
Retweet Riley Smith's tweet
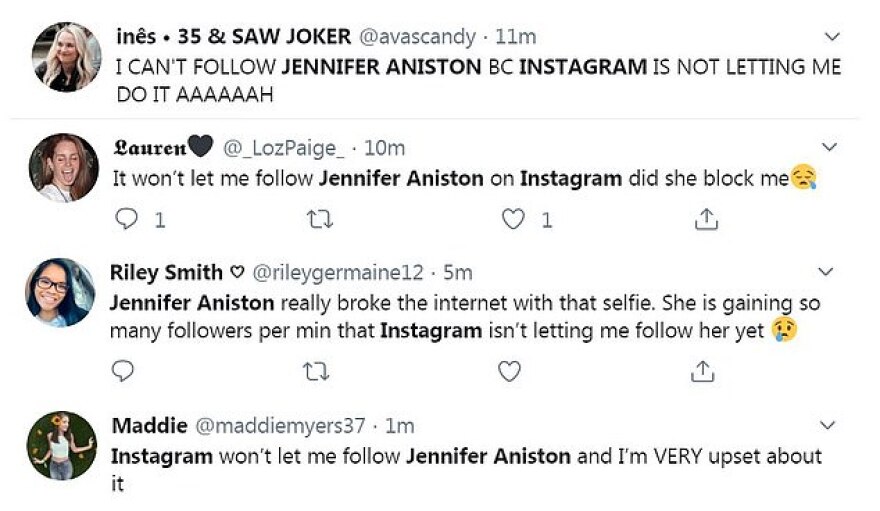click(316, 372)
